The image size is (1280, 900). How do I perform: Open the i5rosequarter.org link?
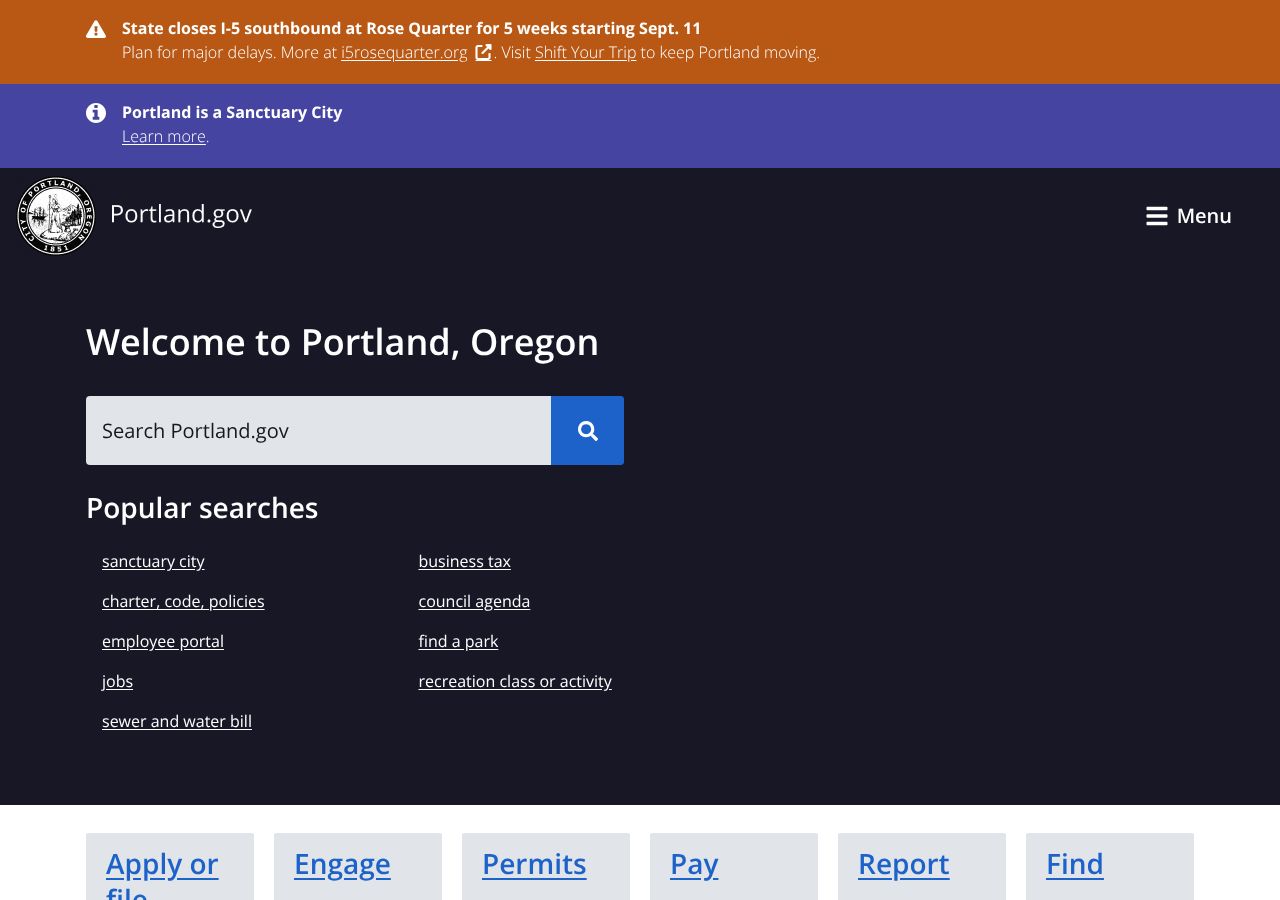click(x=404, y=52)
